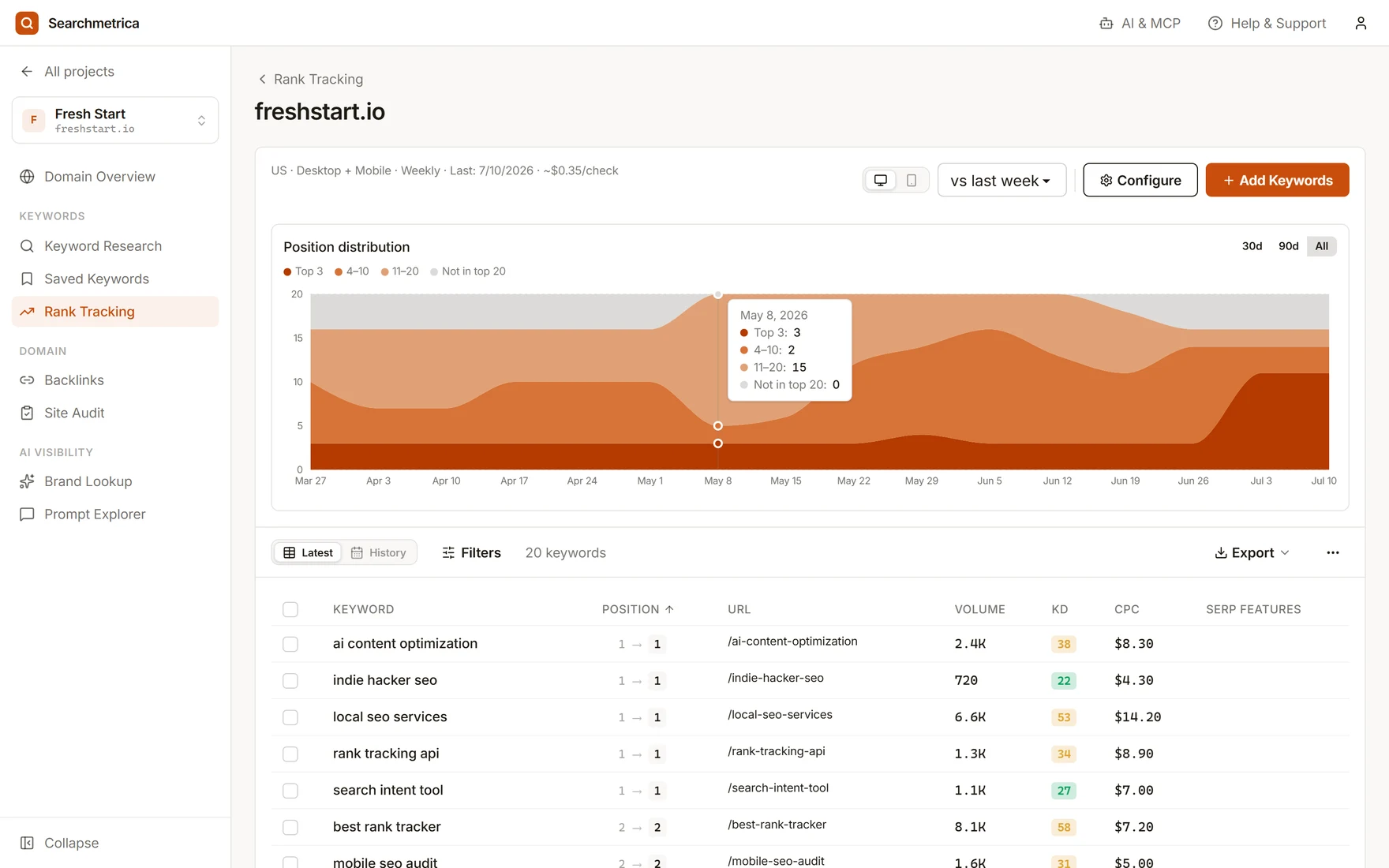Check the rank tracking api row
Screen dimensions: 1389x868
click(x=290, y=754)
